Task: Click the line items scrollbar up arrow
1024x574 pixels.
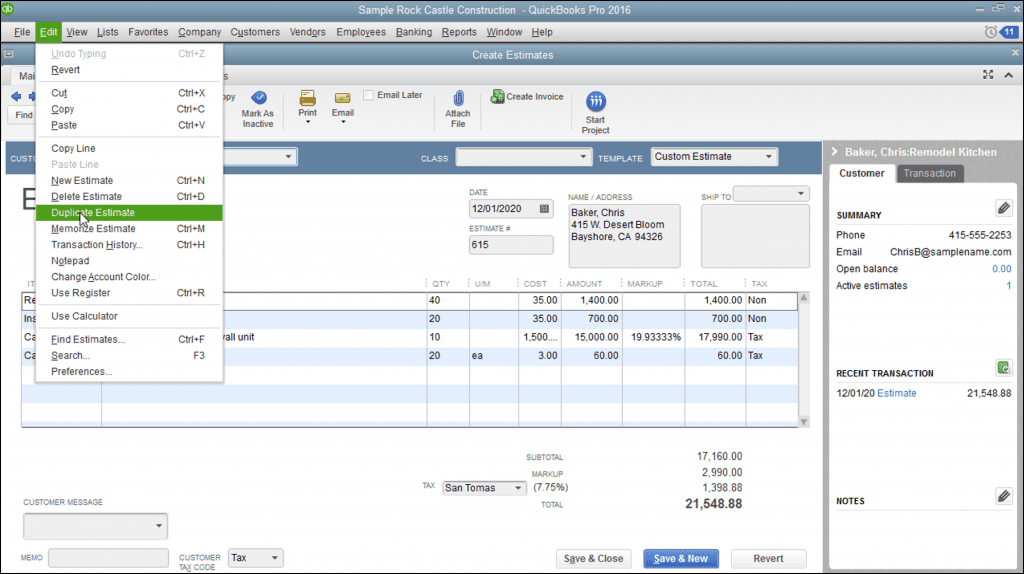Action: coord(804,298)
